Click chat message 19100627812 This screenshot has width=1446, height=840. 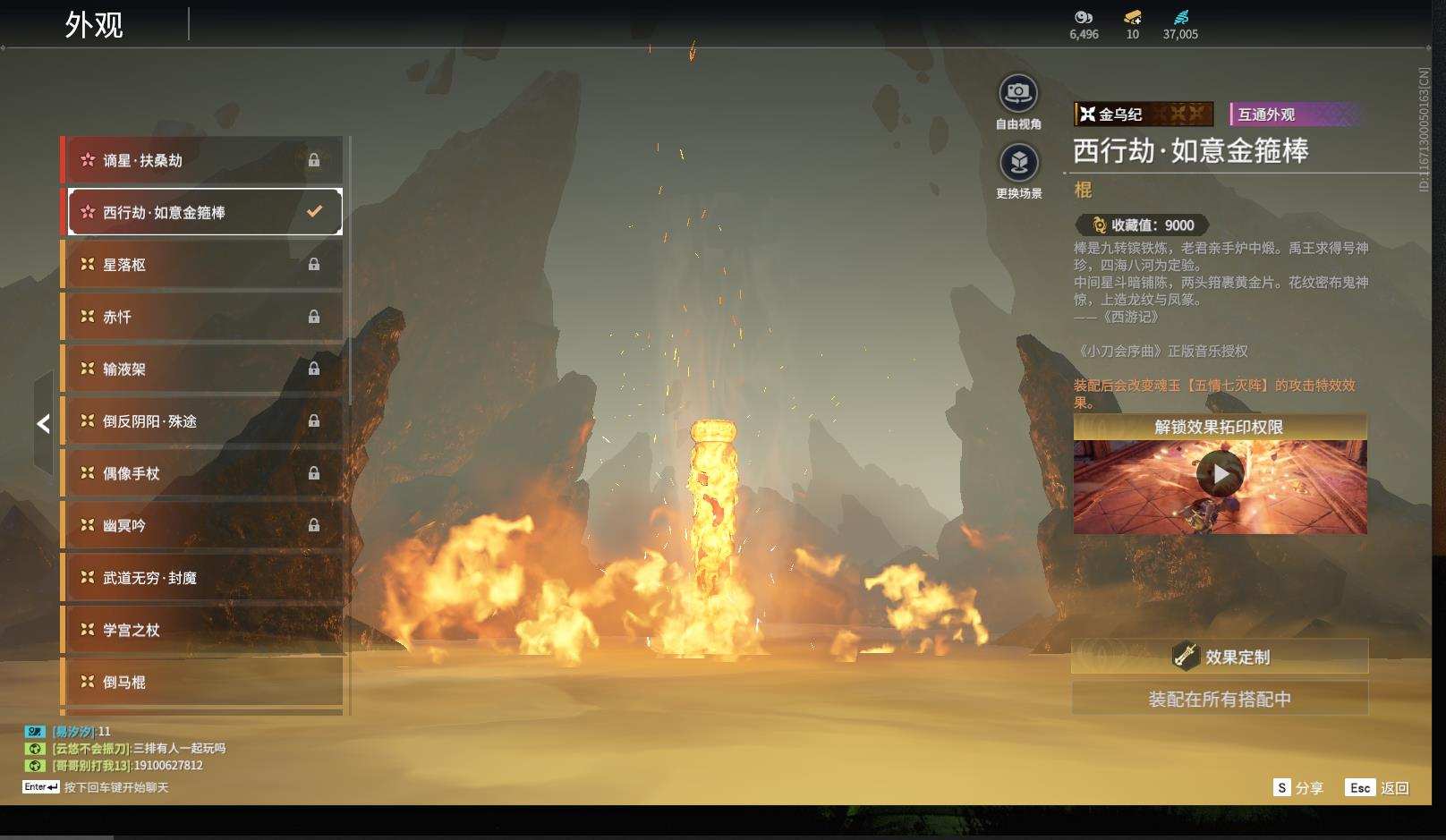pyautogui.click(x=168, y=765)
